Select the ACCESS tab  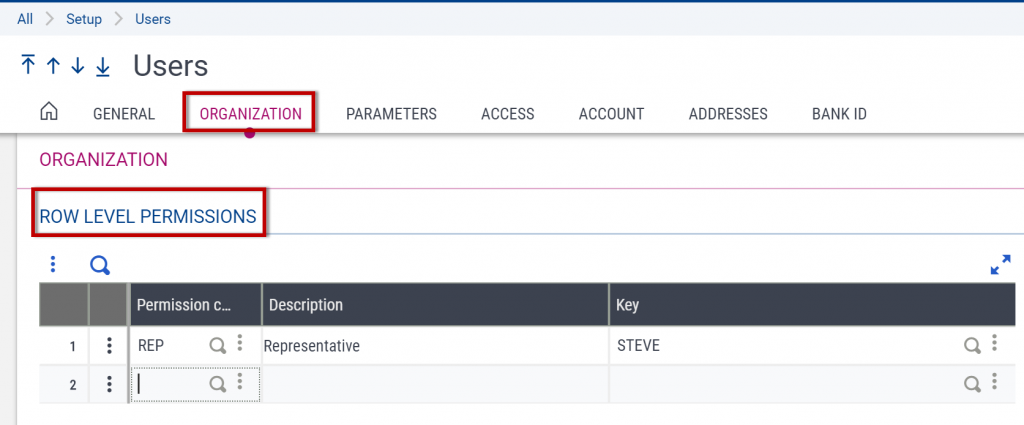[507, 114]
